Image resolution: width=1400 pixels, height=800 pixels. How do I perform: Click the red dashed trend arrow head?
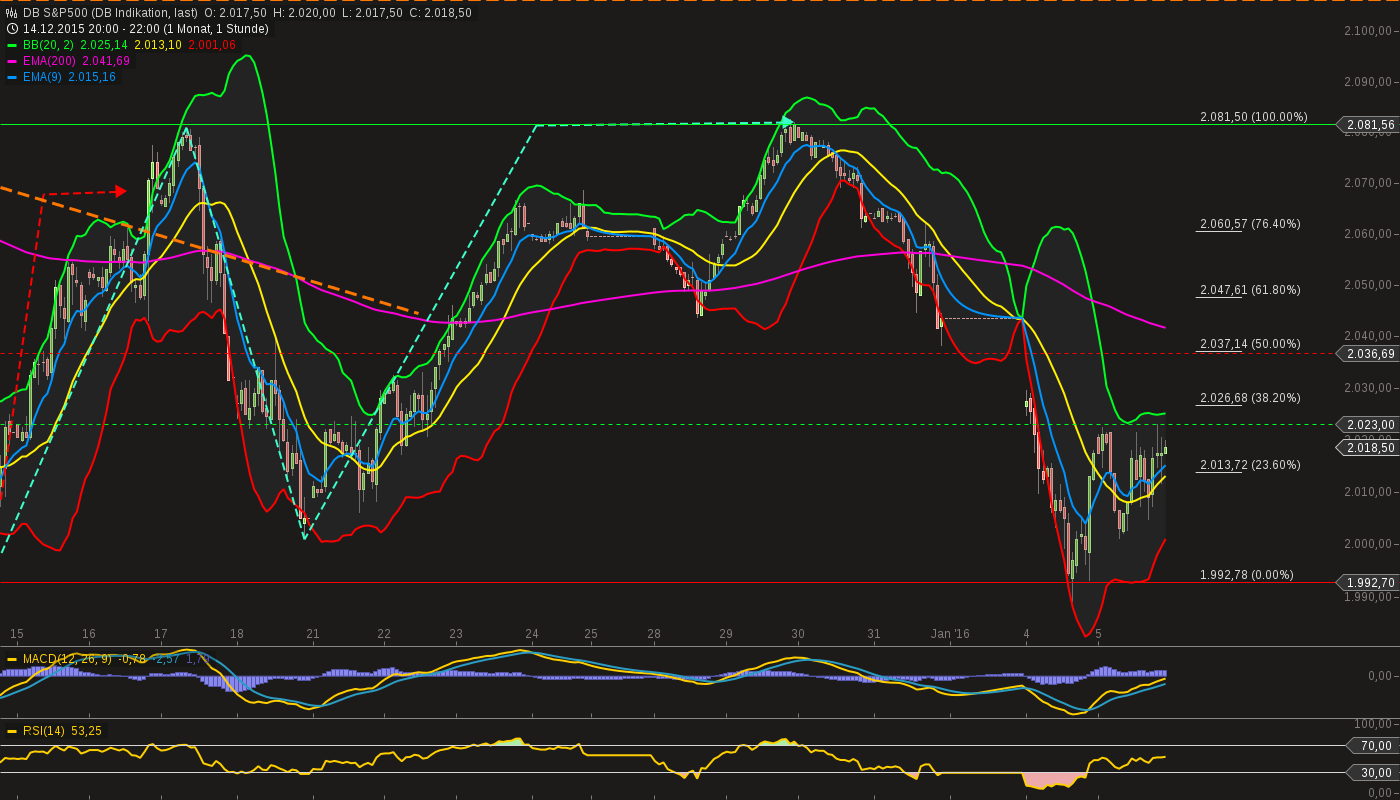(x=121, y=191)
